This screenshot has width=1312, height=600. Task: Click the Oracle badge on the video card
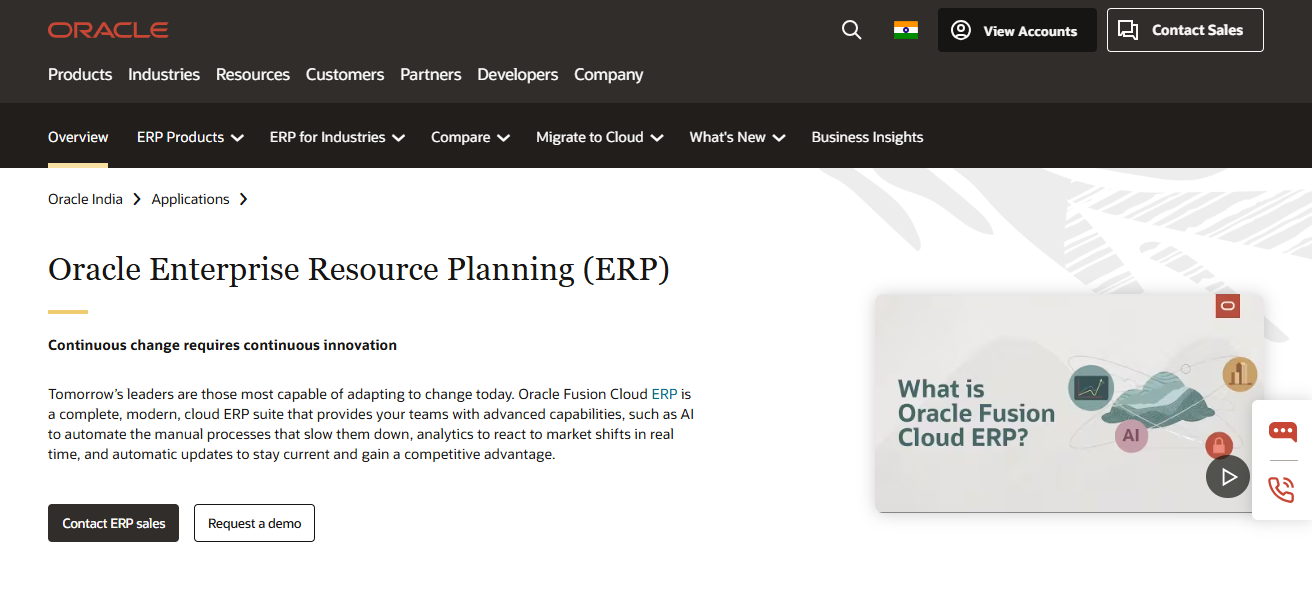(x=1227, y=305)
